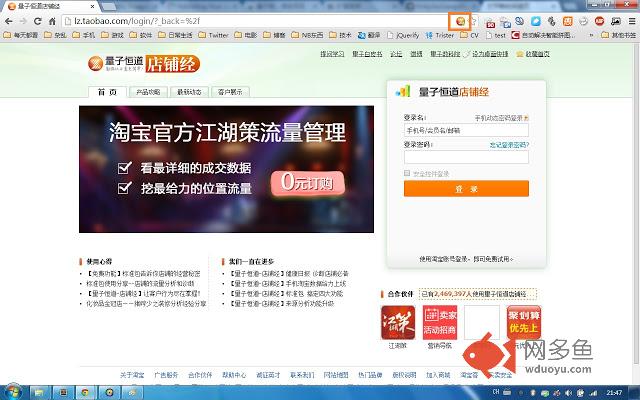Switch to the 客户展示 tab

pos(230,92)
